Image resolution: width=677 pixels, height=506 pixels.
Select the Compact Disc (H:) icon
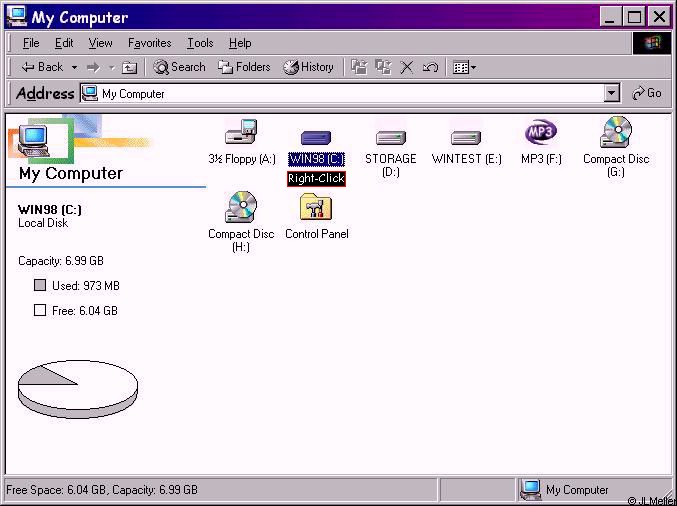pos(241,207)
